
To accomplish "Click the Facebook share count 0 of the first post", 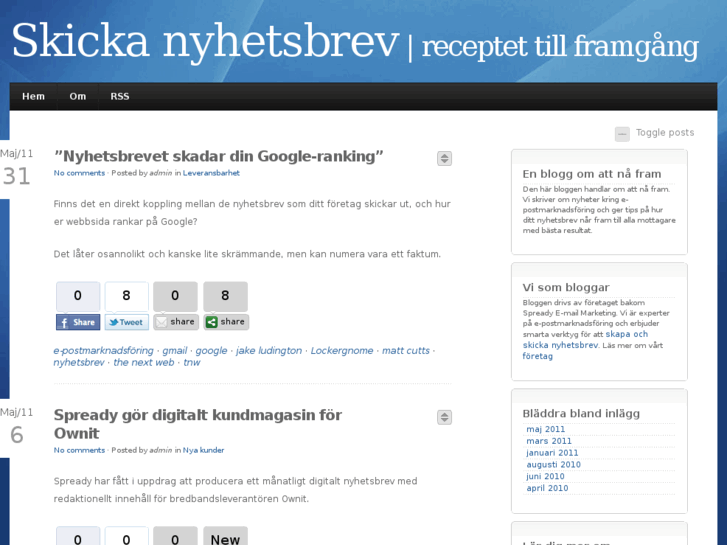I will [x=78, y=296].
